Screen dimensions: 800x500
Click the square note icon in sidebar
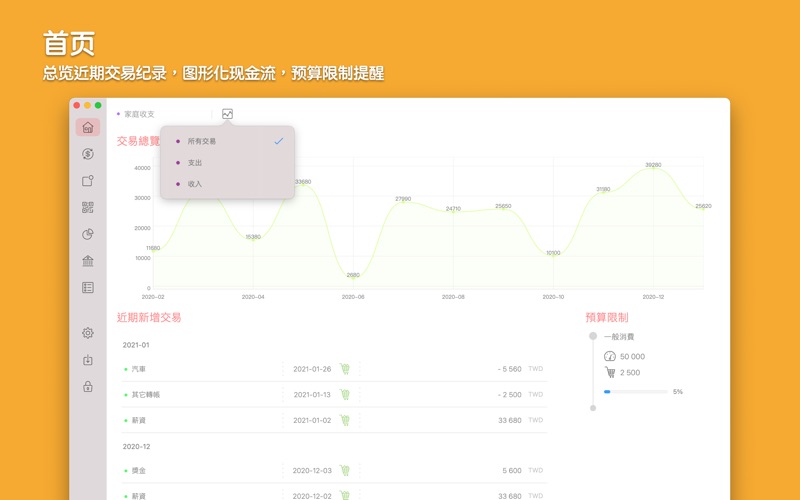[88, 181]
